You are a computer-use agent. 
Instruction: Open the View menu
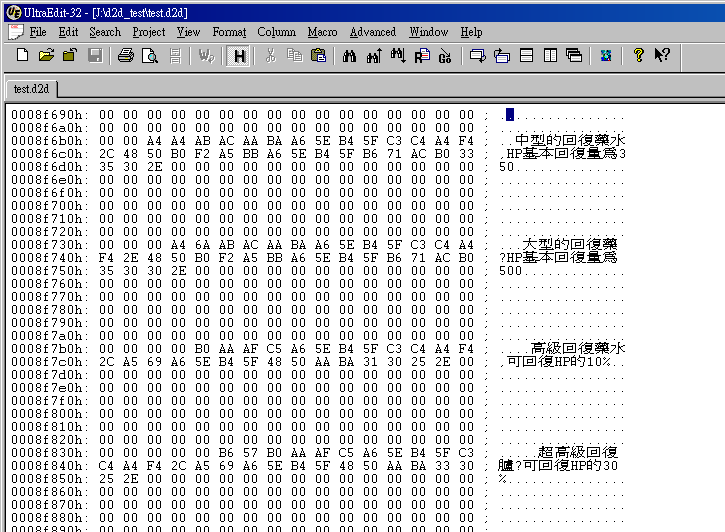coord(188,32)
